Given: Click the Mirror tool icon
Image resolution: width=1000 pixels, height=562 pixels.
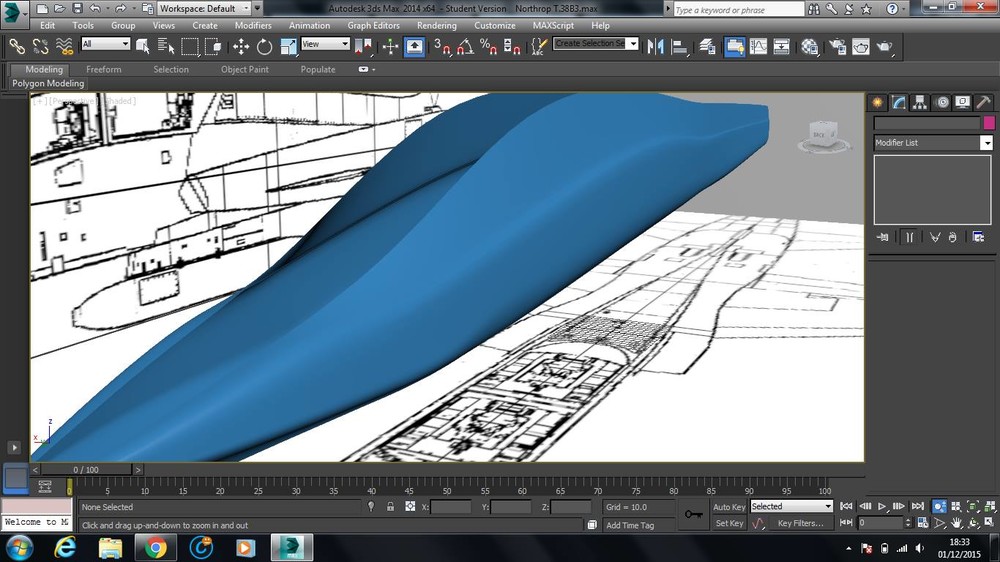Looking at the screenshot, I should [x=657, y=46].
